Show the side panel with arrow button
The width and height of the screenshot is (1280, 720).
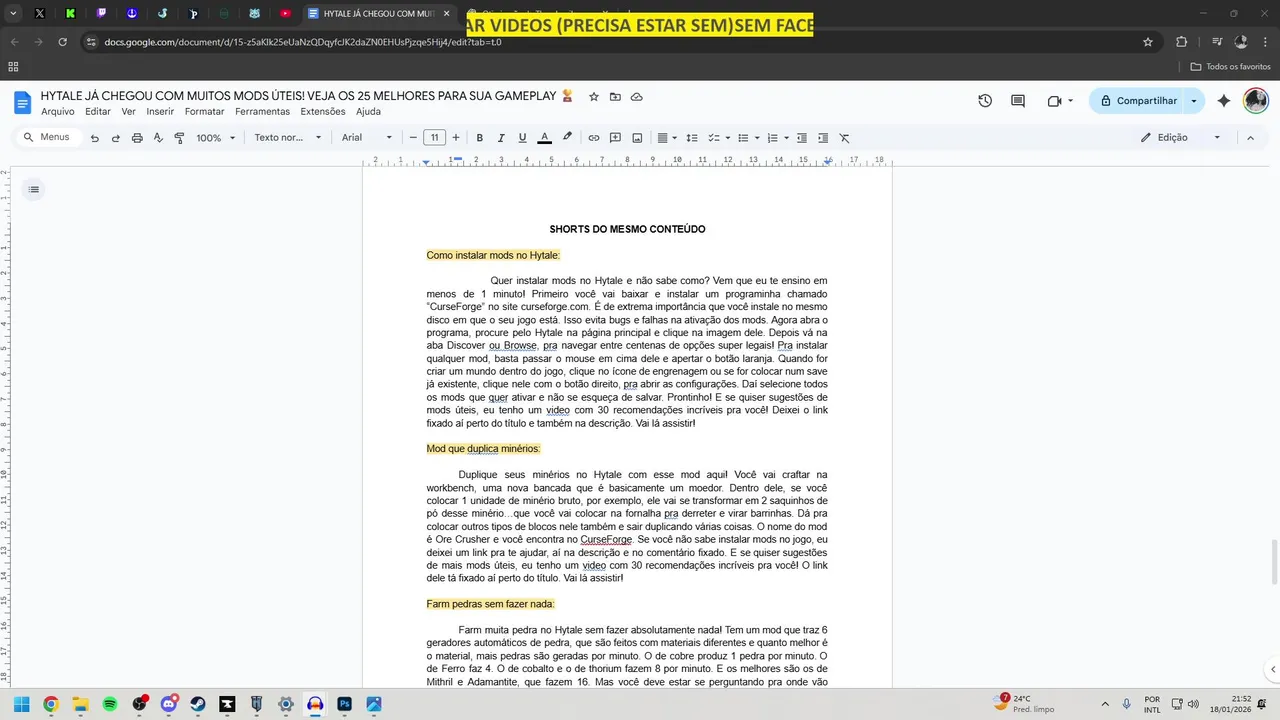[x=1272, y=669]
